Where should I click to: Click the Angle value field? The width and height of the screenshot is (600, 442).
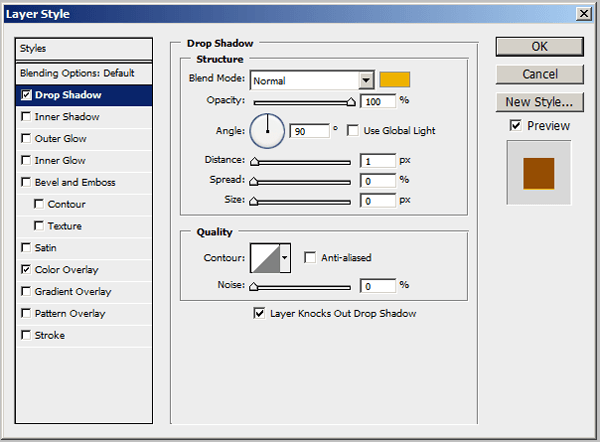(x=310, y=131)
